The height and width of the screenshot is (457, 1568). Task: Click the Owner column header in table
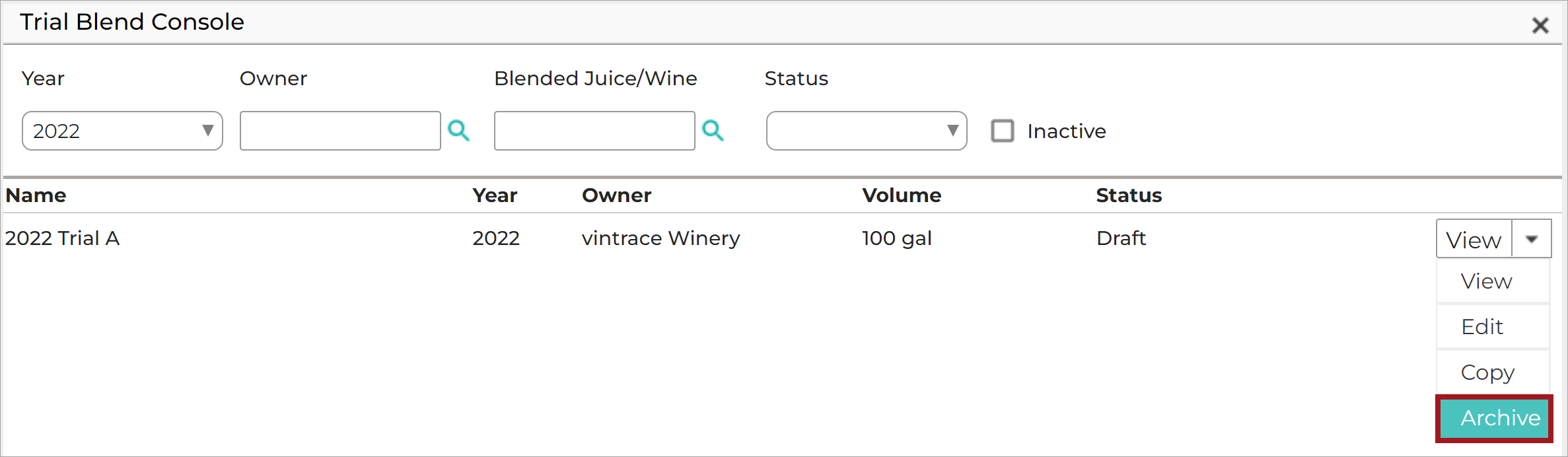(616, 195)
